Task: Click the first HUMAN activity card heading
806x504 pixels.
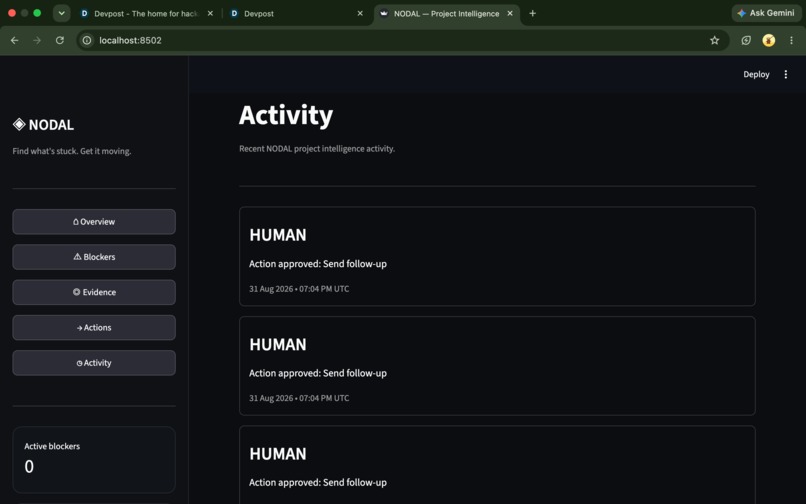Action: [278, 235]
